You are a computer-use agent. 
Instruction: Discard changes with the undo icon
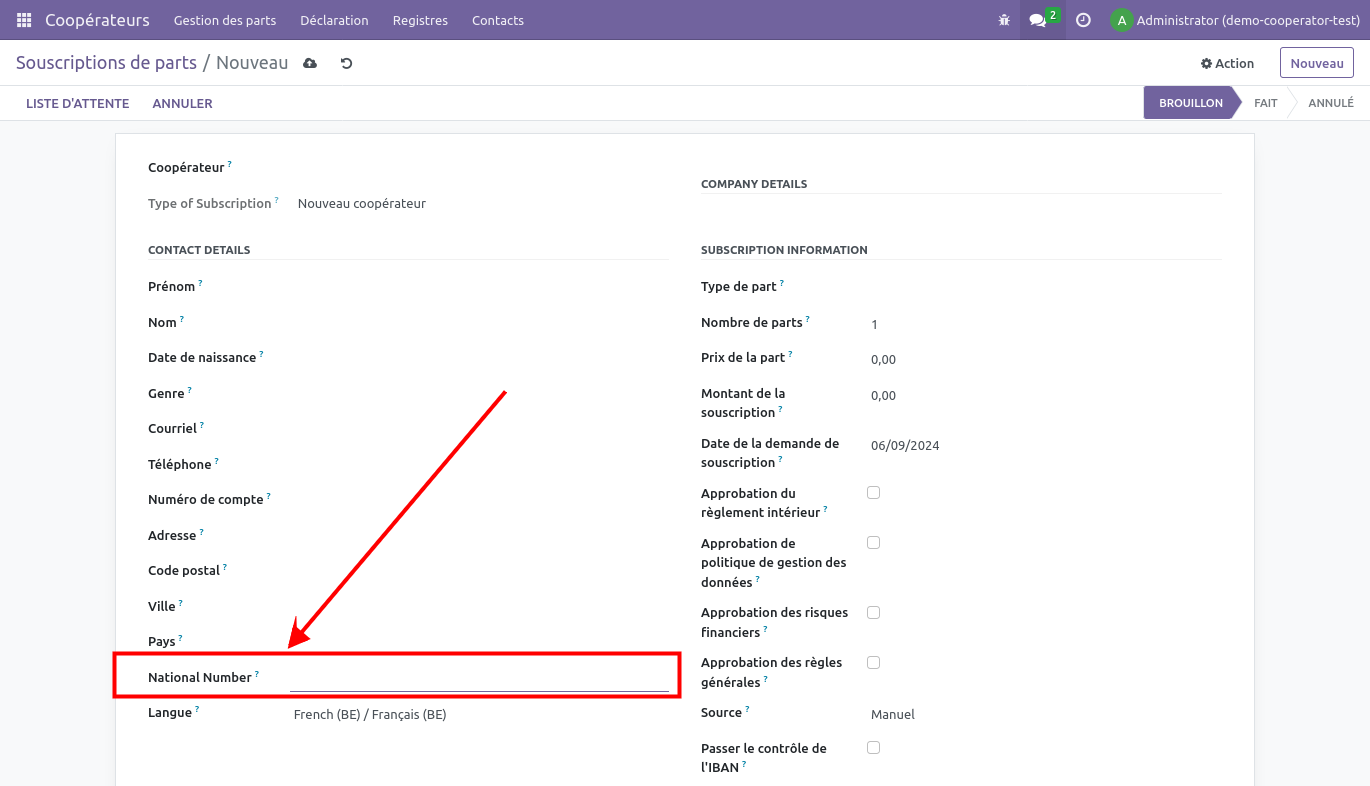coord(346,63)
